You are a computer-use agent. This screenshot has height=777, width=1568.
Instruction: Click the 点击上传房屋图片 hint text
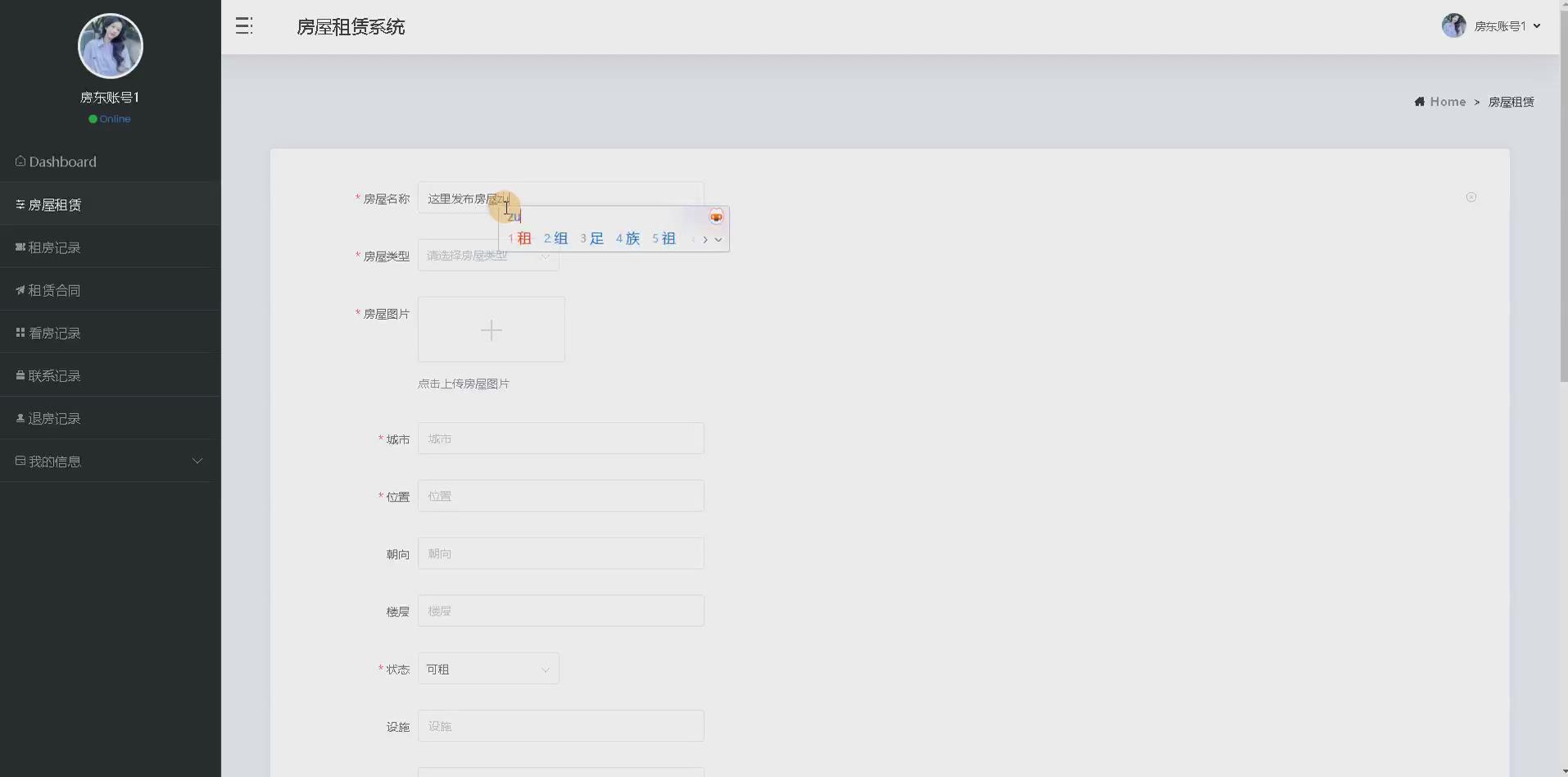point(464,384)
